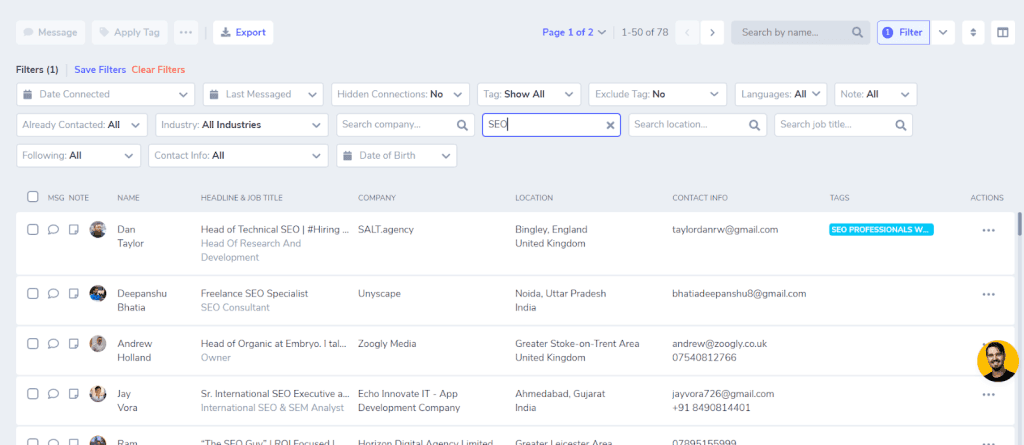This screenshot has height=445, width=1024.
Task: Open the Hidden Connections dropdown
Action: click(x=400, y=94)
